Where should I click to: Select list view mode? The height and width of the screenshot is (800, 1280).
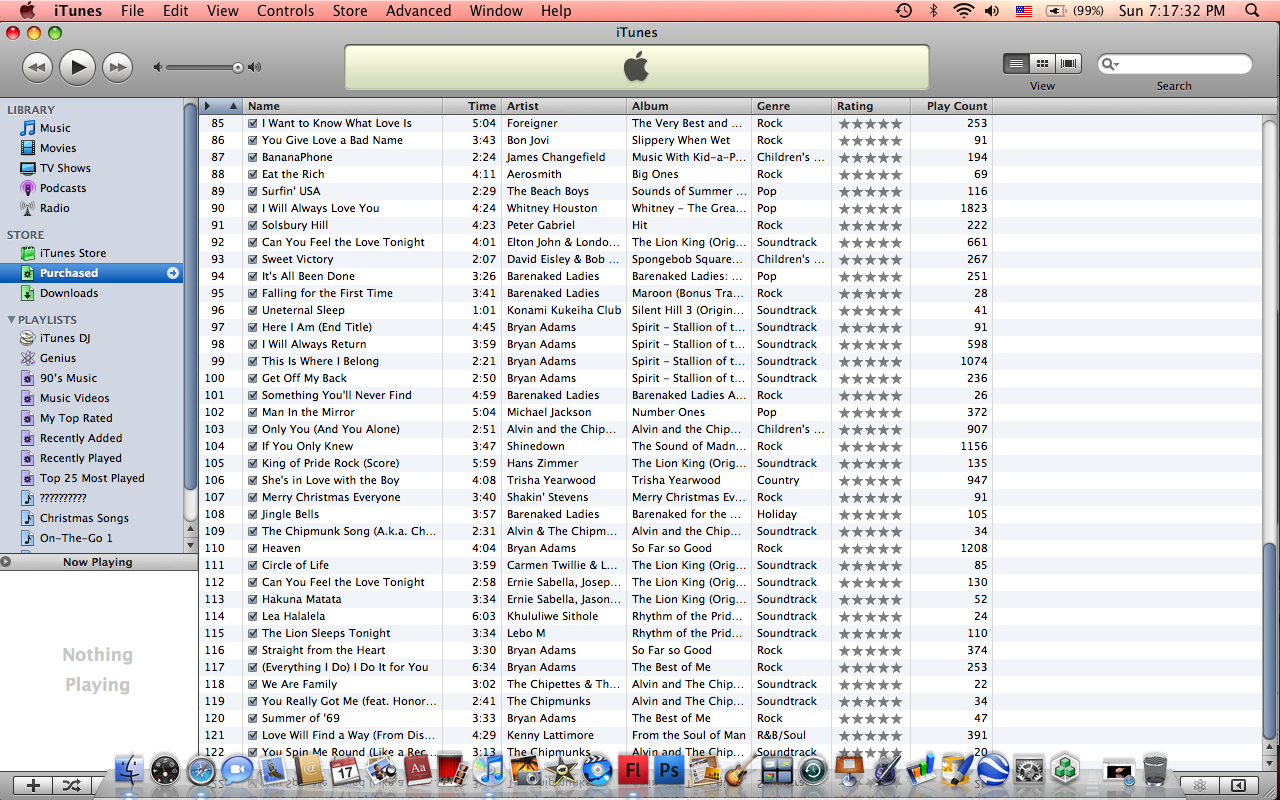click(1016, 64)
